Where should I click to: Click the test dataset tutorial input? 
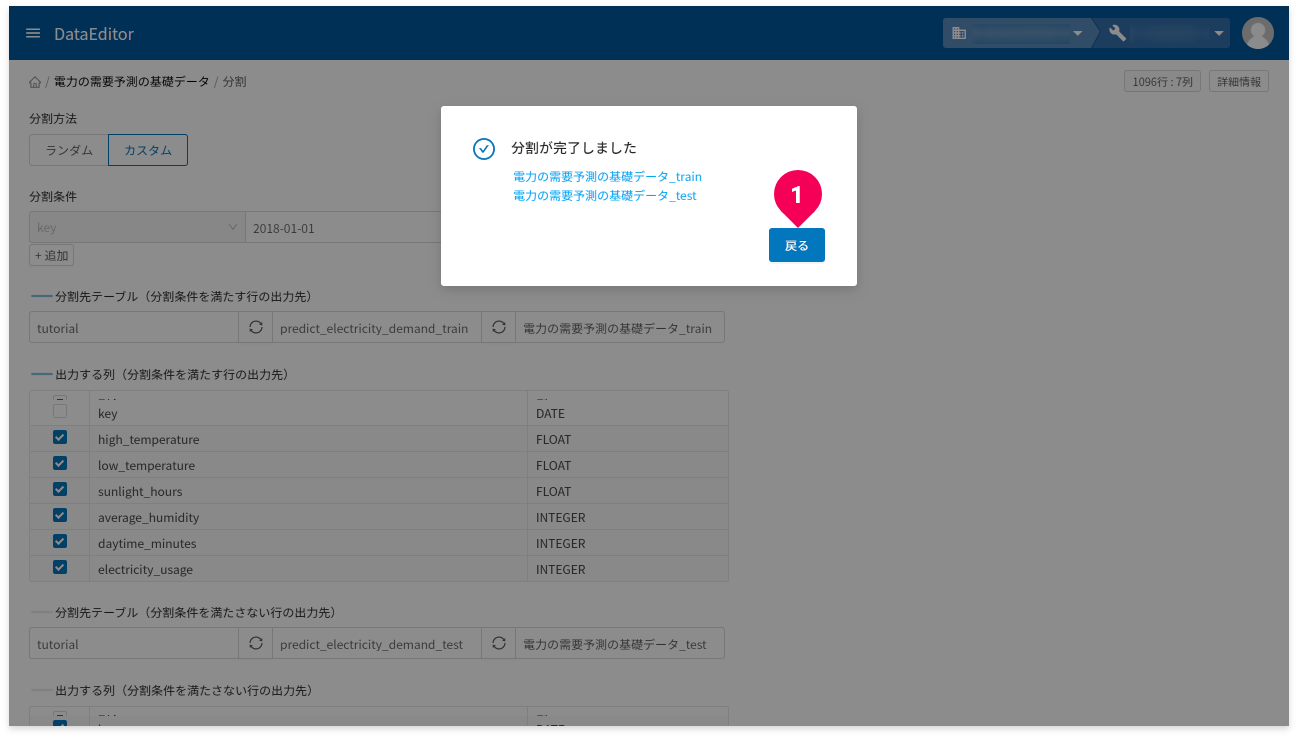point(134,644)
